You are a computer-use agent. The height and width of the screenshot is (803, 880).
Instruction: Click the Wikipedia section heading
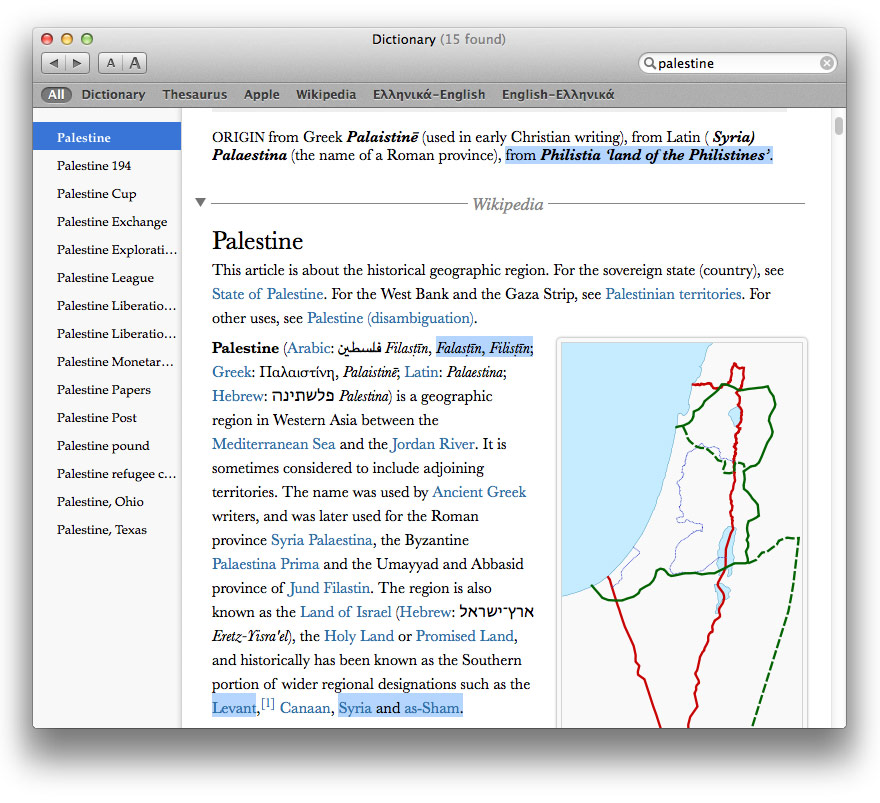tap(508, 204)
